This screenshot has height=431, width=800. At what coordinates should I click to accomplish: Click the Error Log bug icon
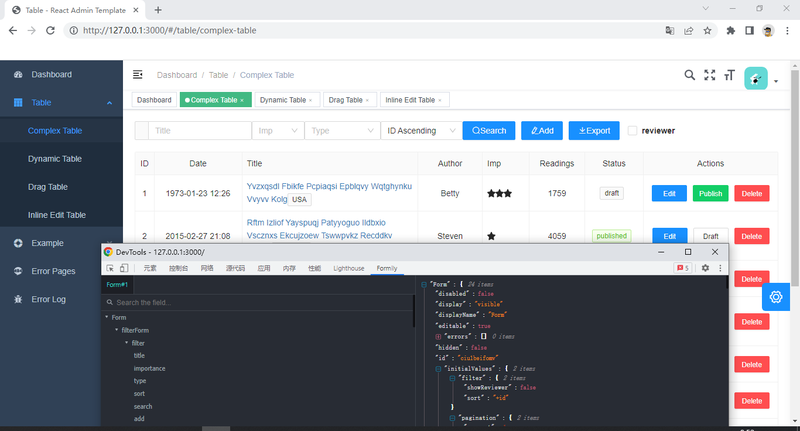click(18, 299)
